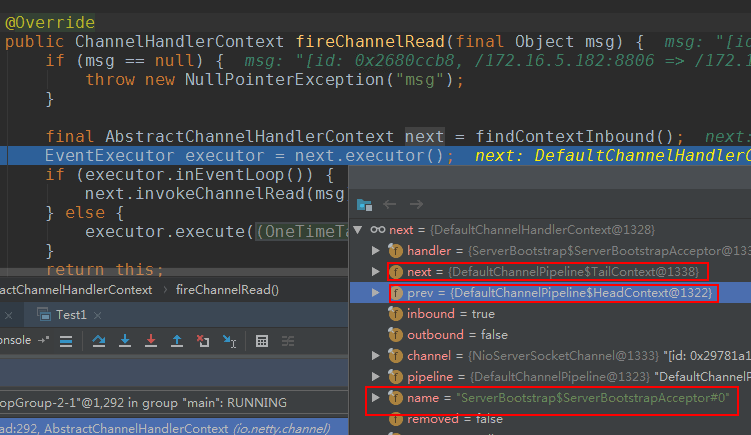Click the return this statement
This screenshot has height=435, width=751.
tap(104, 269)
